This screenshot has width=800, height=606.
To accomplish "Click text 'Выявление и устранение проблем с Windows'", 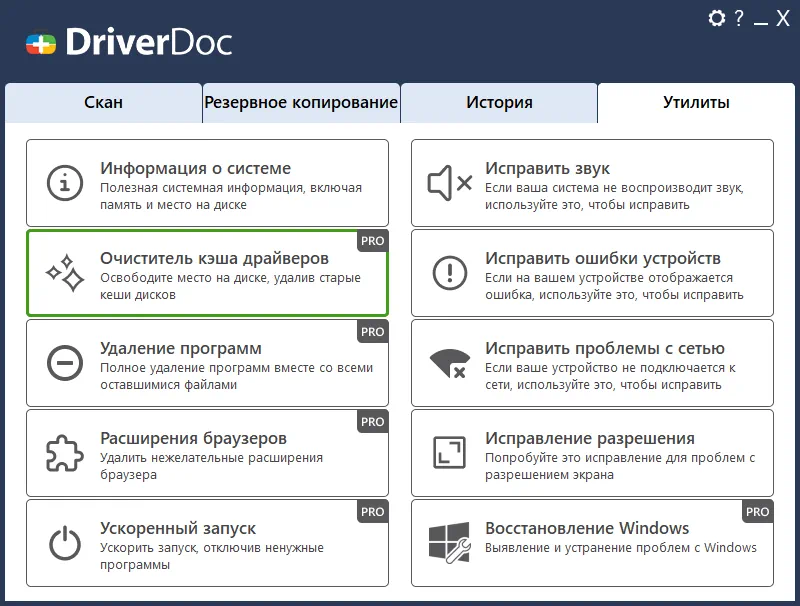I will pyautogui.click(x=621, y=548).
